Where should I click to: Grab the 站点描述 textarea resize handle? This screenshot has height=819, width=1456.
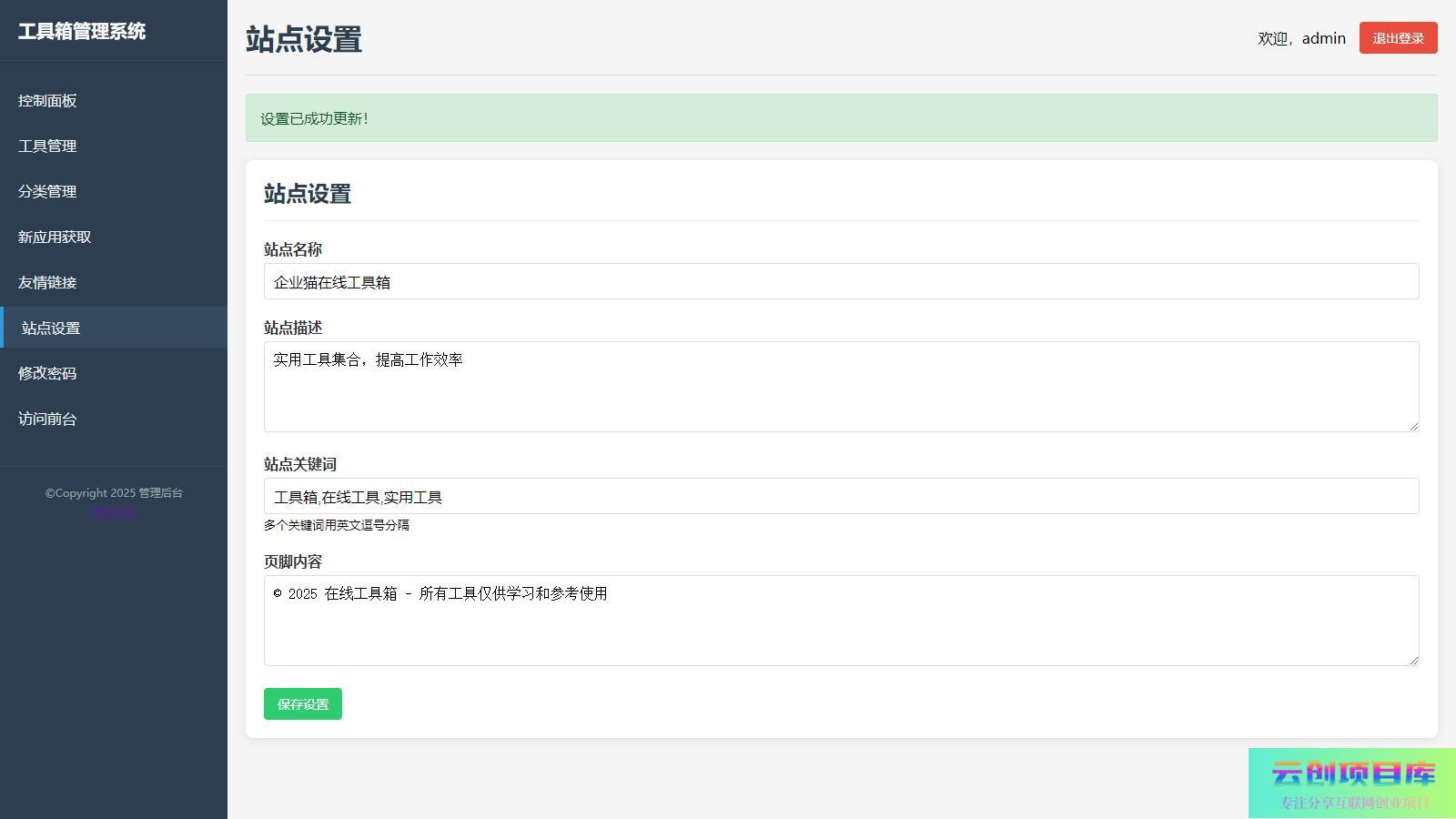pos(1413,426)
